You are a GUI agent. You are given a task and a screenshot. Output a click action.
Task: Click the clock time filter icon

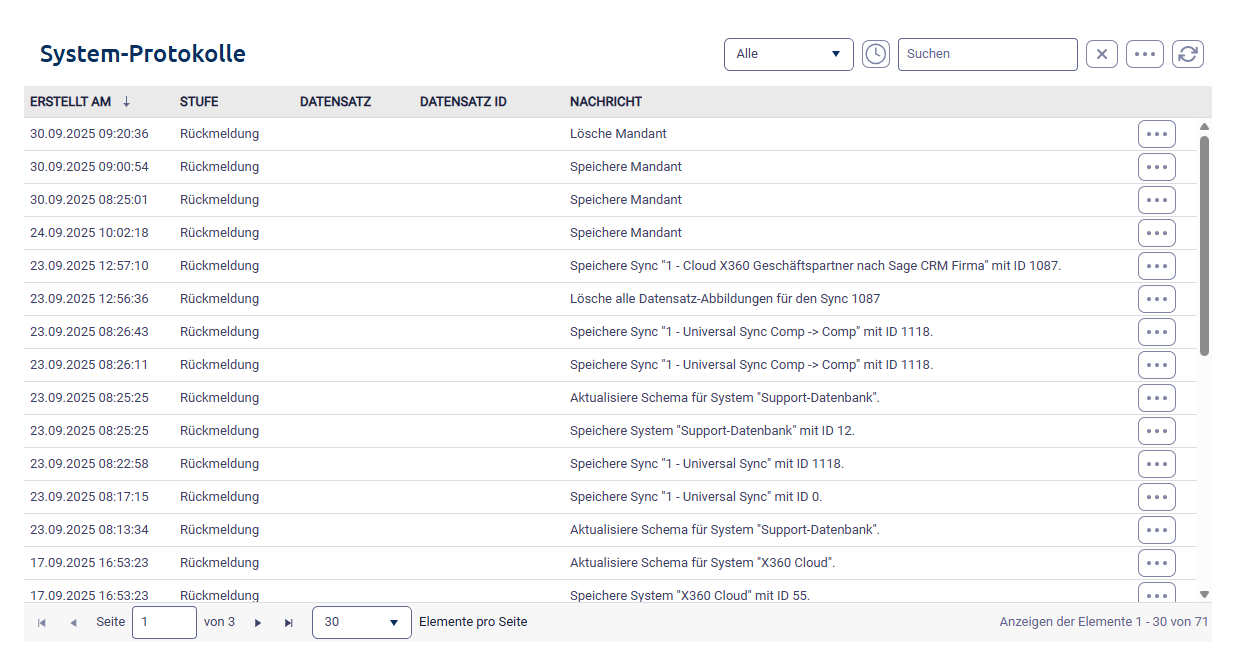point(876,54)
